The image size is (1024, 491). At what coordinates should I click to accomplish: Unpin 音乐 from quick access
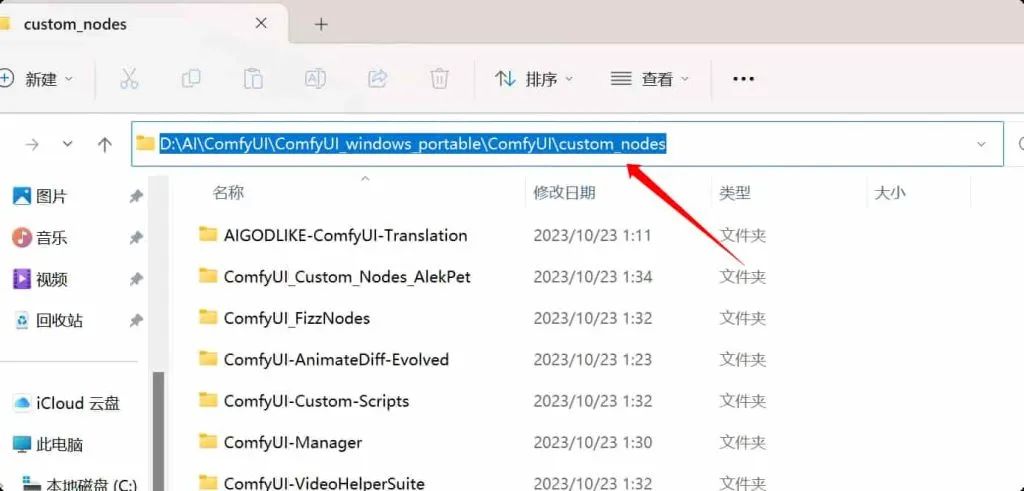[x=136, y=238]
